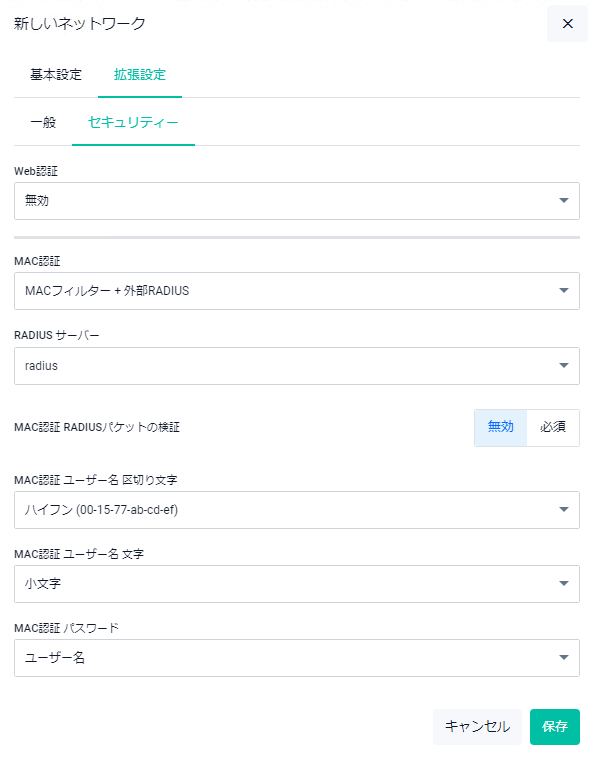Click the キャンセル button
Image resolution: width=594 pixels, height=759 pixels.
pyautogui.click(x=477, y=727)
